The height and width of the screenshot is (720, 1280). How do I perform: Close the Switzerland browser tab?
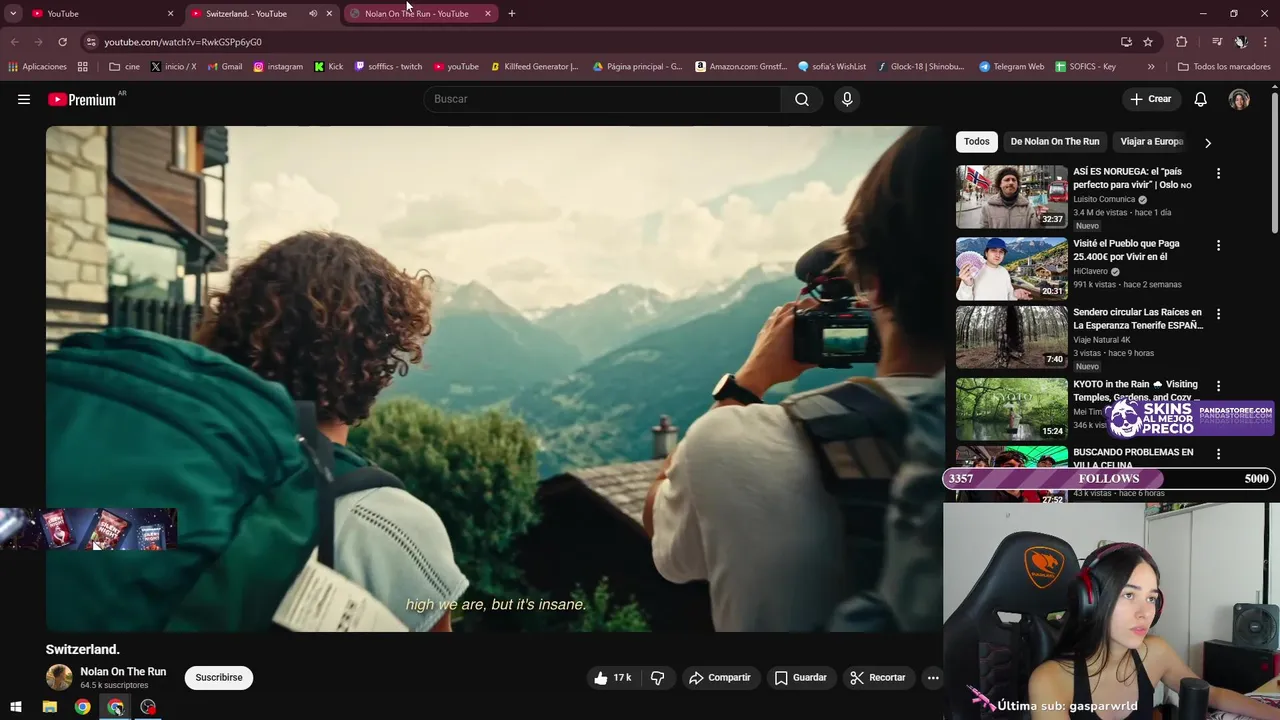(x=329, y=13)
